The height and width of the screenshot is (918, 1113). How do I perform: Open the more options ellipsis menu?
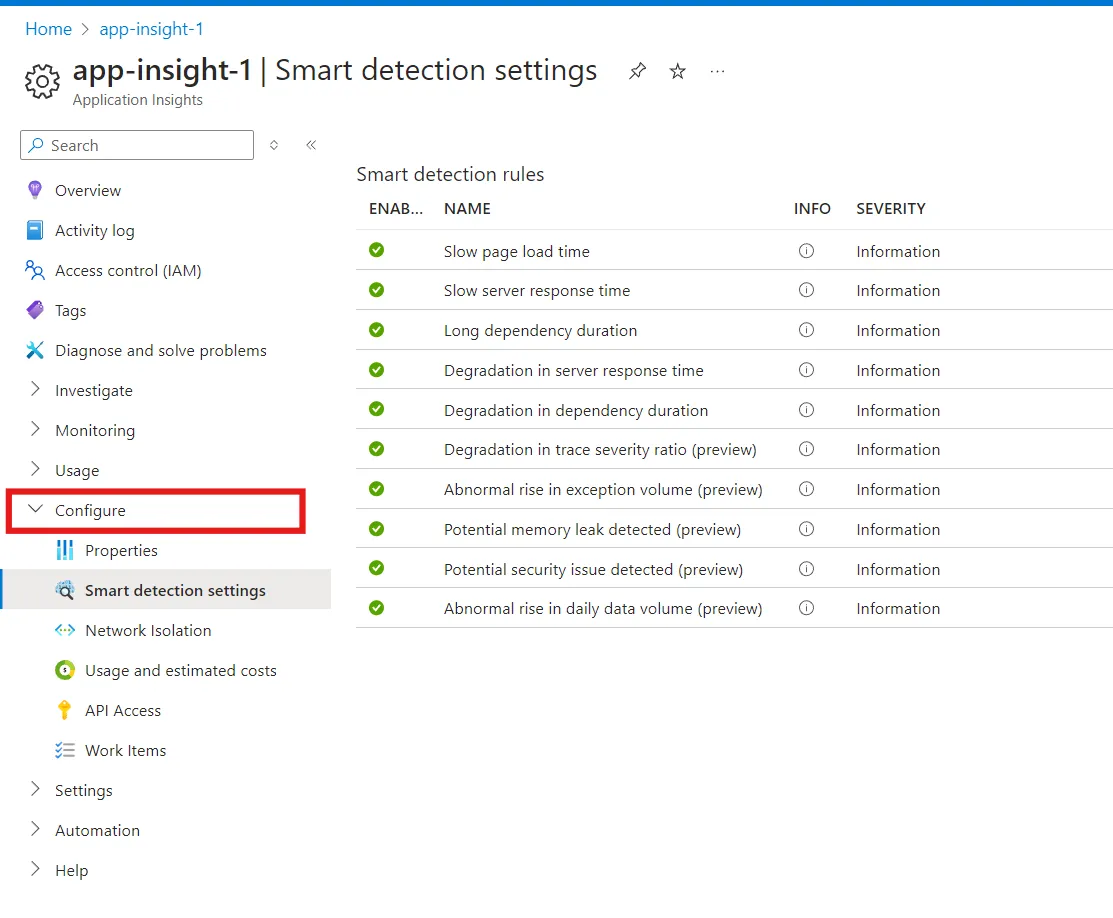point(718,71)
